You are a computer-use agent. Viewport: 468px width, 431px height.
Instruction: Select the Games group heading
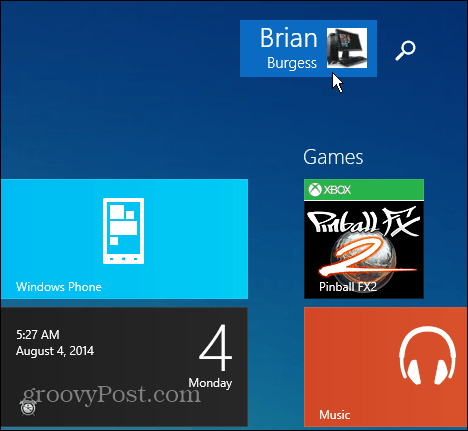click(x=333, y=157)
